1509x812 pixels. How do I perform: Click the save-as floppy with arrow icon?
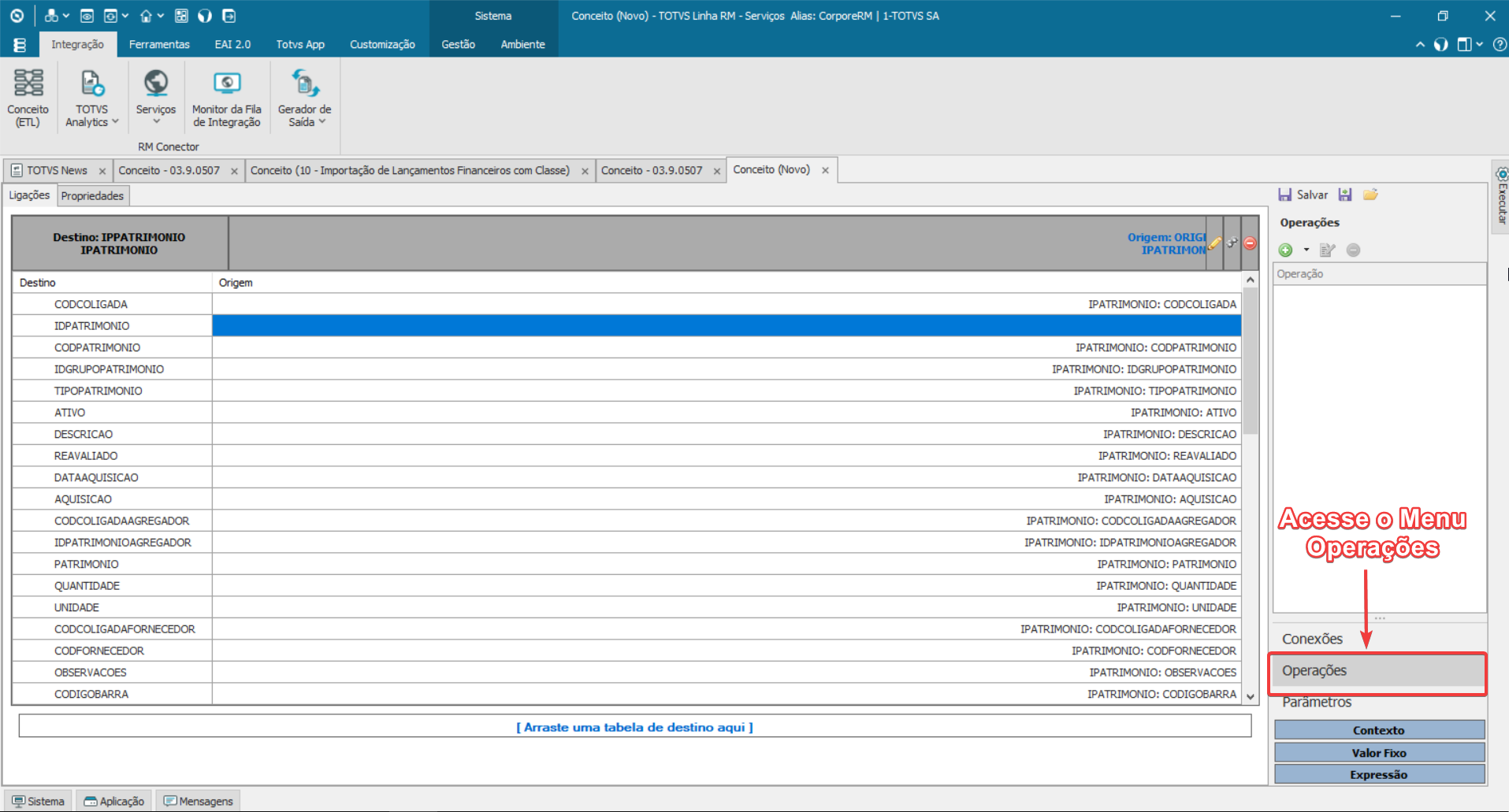(x=1345, y=195)
